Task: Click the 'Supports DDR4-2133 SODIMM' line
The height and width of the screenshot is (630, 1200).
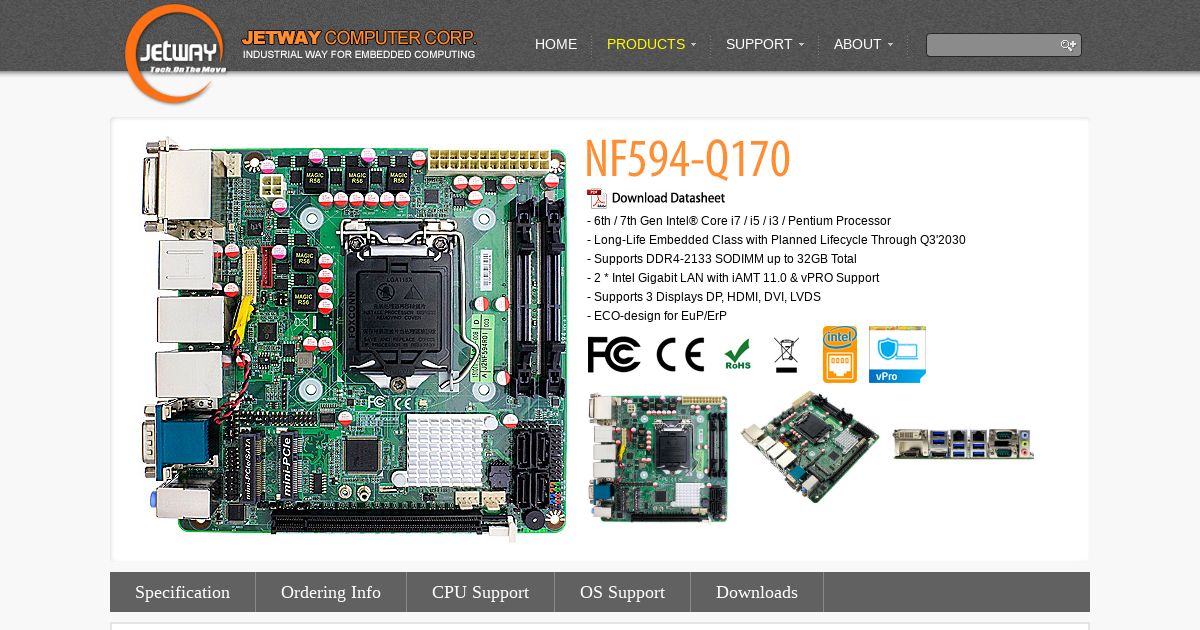Action: click(722, 259)
